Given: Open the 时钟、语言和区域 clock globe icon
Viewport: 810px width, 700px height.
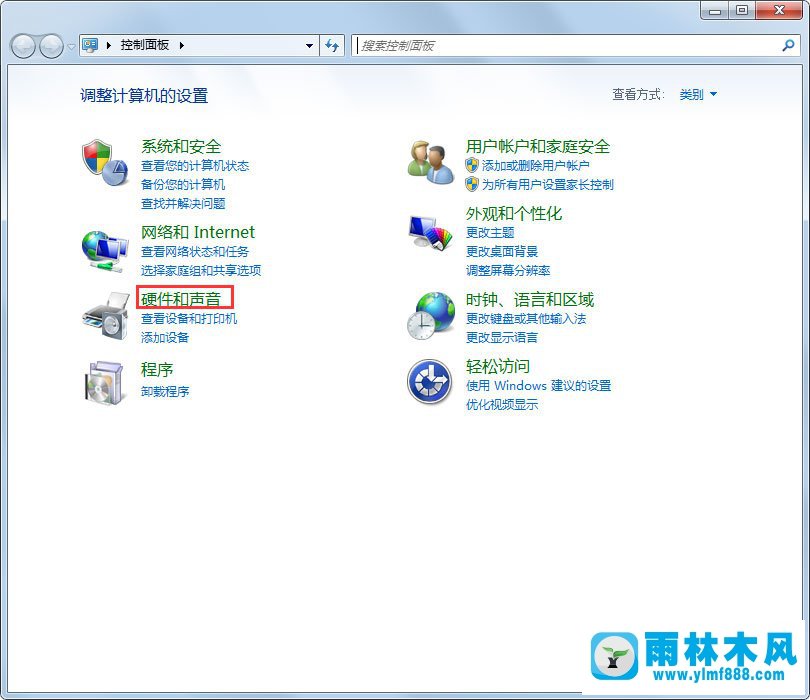Looking at the screenshot, I should coord(431,316).
